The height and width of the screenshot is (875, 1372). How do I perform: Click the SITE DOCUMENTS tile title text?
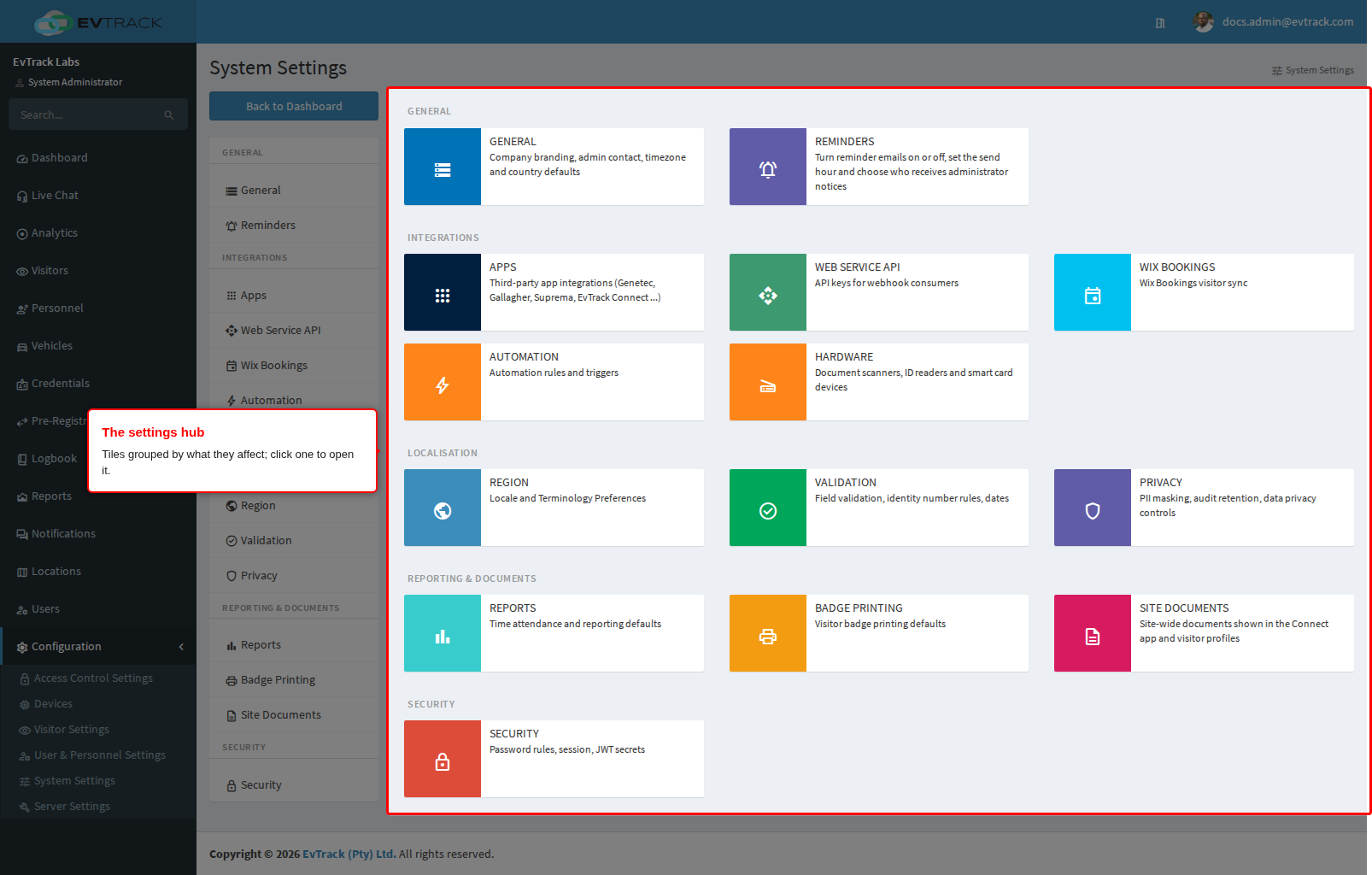[x=1184, y=608]
